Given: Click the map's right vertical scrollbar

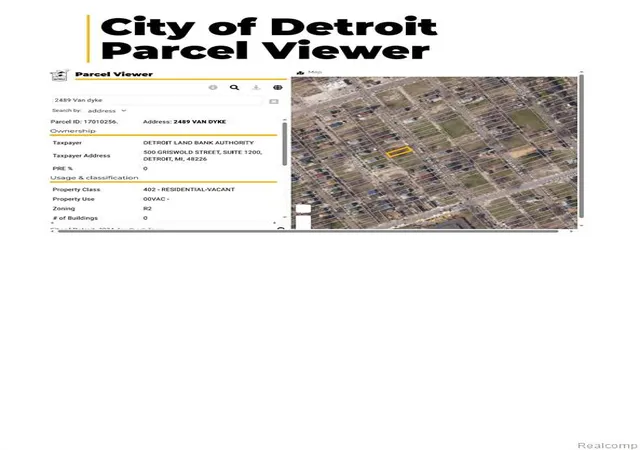Looking at the screenshot, I should [581, 145].
